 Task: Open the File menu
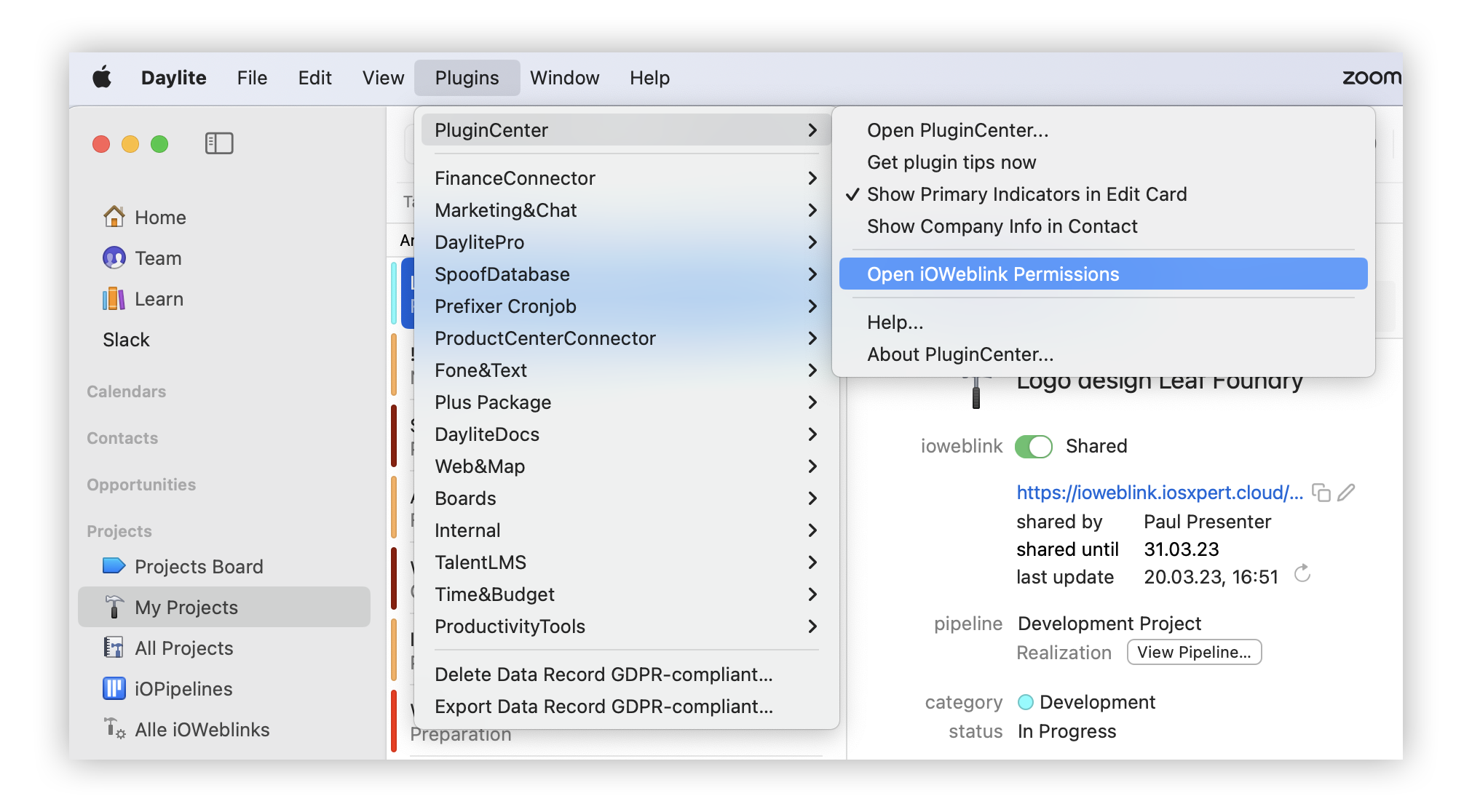point(252,78)
